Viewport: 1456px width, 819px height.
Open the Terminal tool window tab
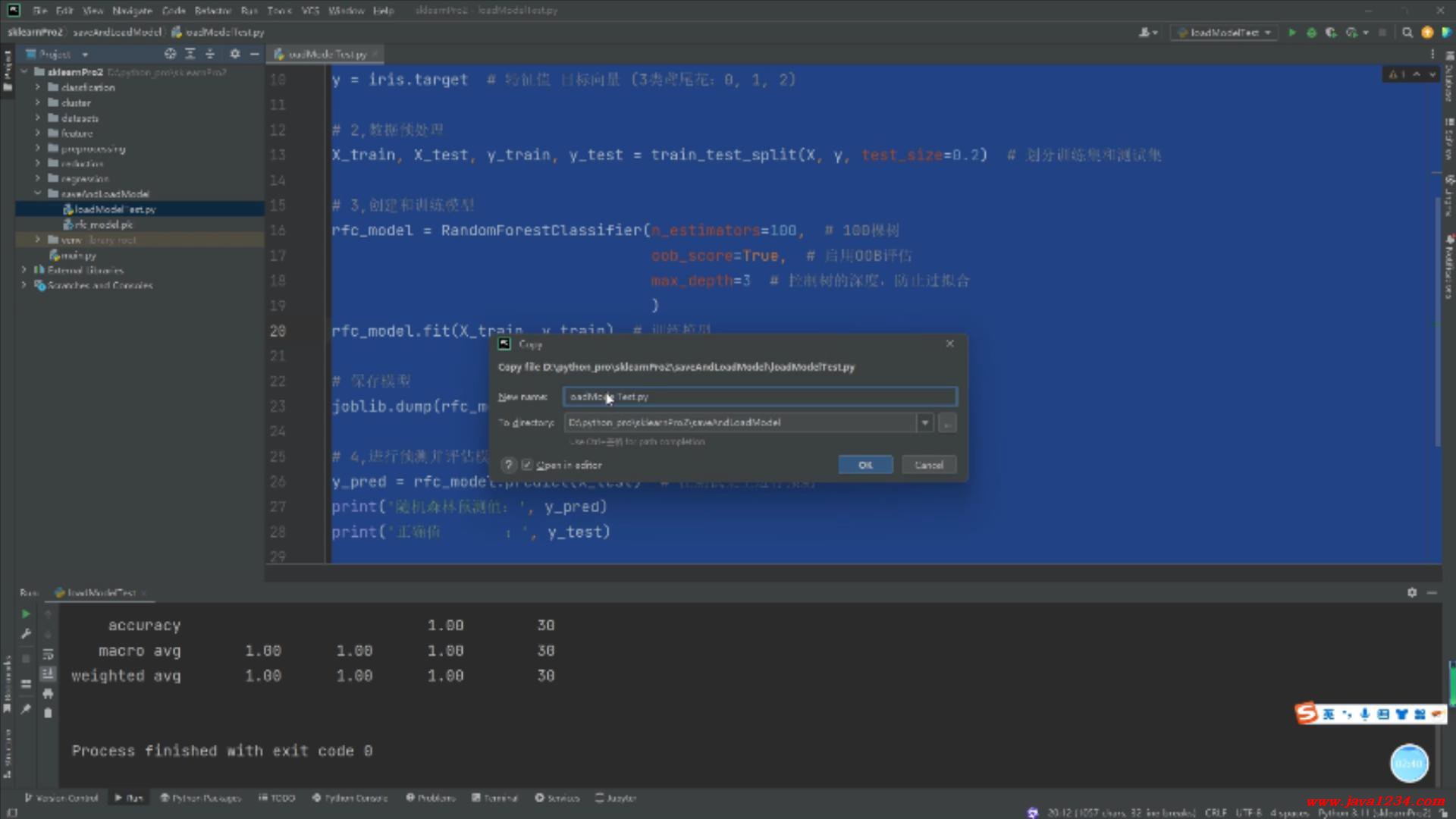point(494,798)
